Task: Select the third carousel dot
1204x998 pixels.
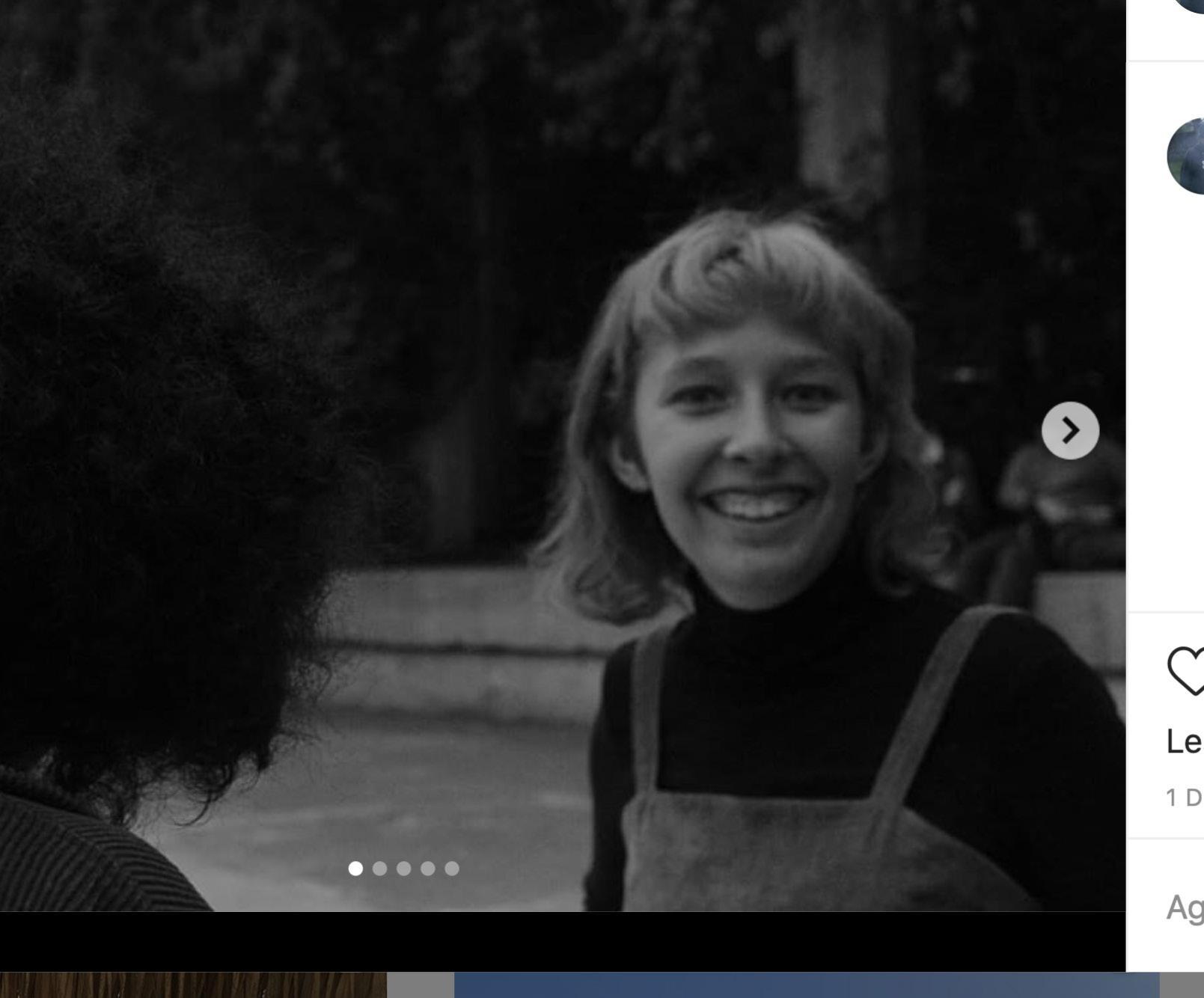Action: [403, 868]
